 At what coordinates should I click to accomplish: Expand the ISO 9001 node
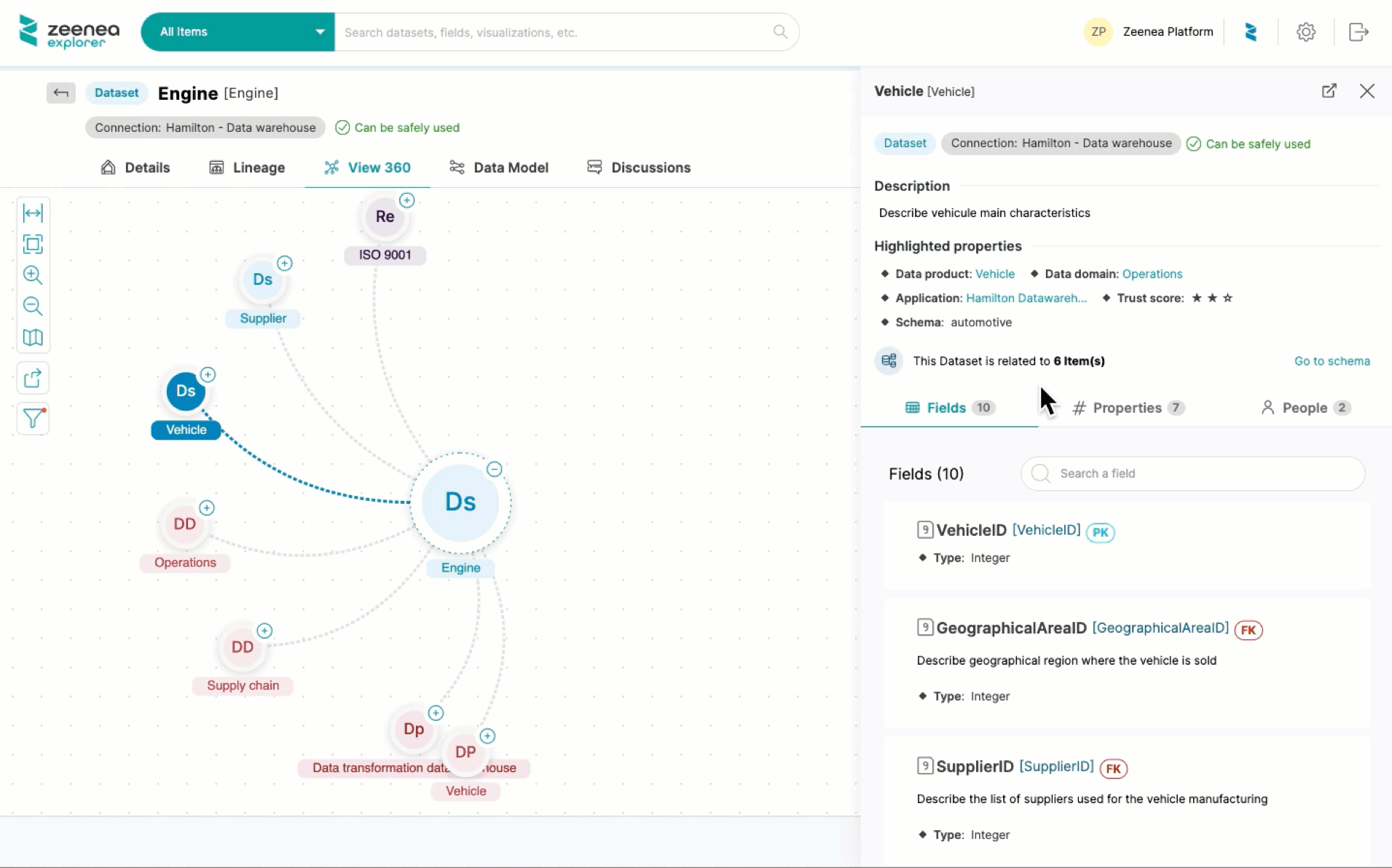(x=407, y=200)
